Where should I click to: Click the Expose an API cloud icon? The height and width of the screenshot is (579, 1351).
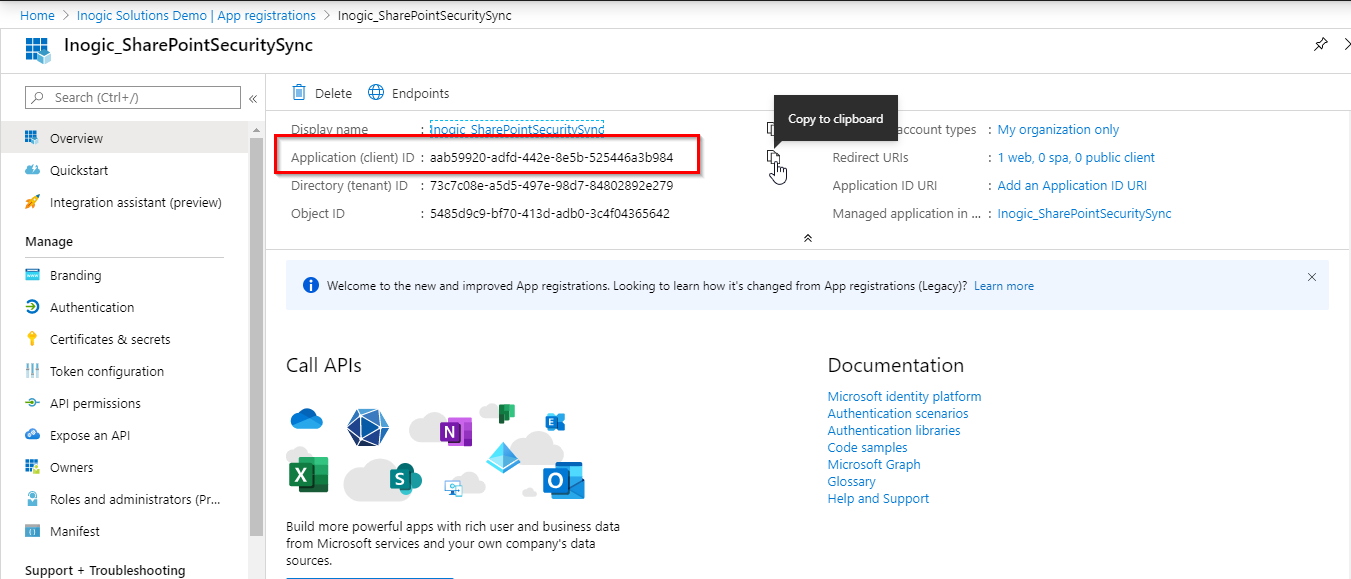point(32,435)
